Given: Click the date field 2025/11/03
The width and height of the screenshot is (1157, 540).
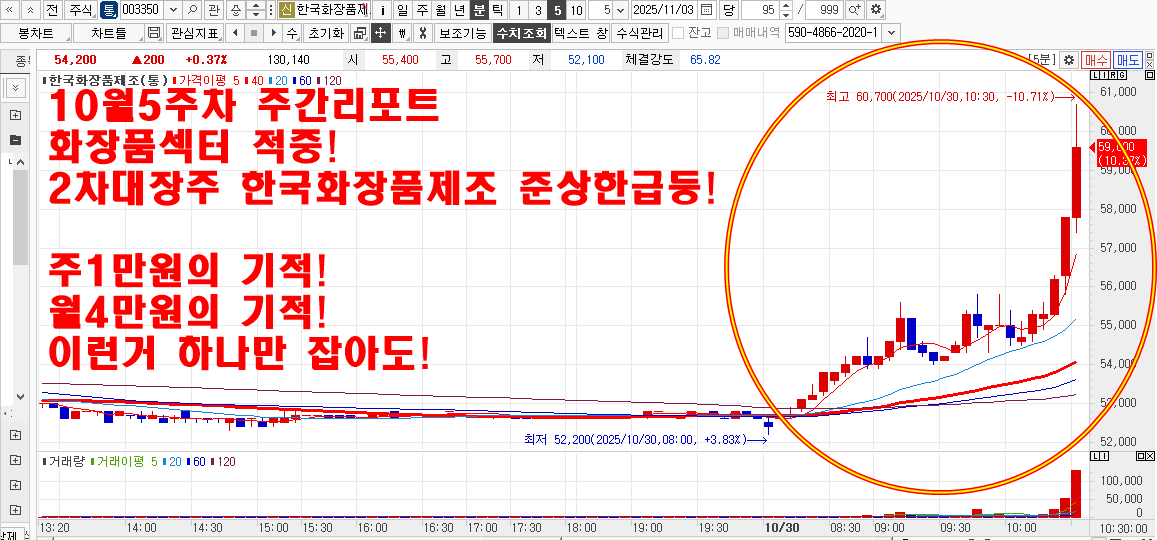Looking at the screenshot, I should coord(665,10).
